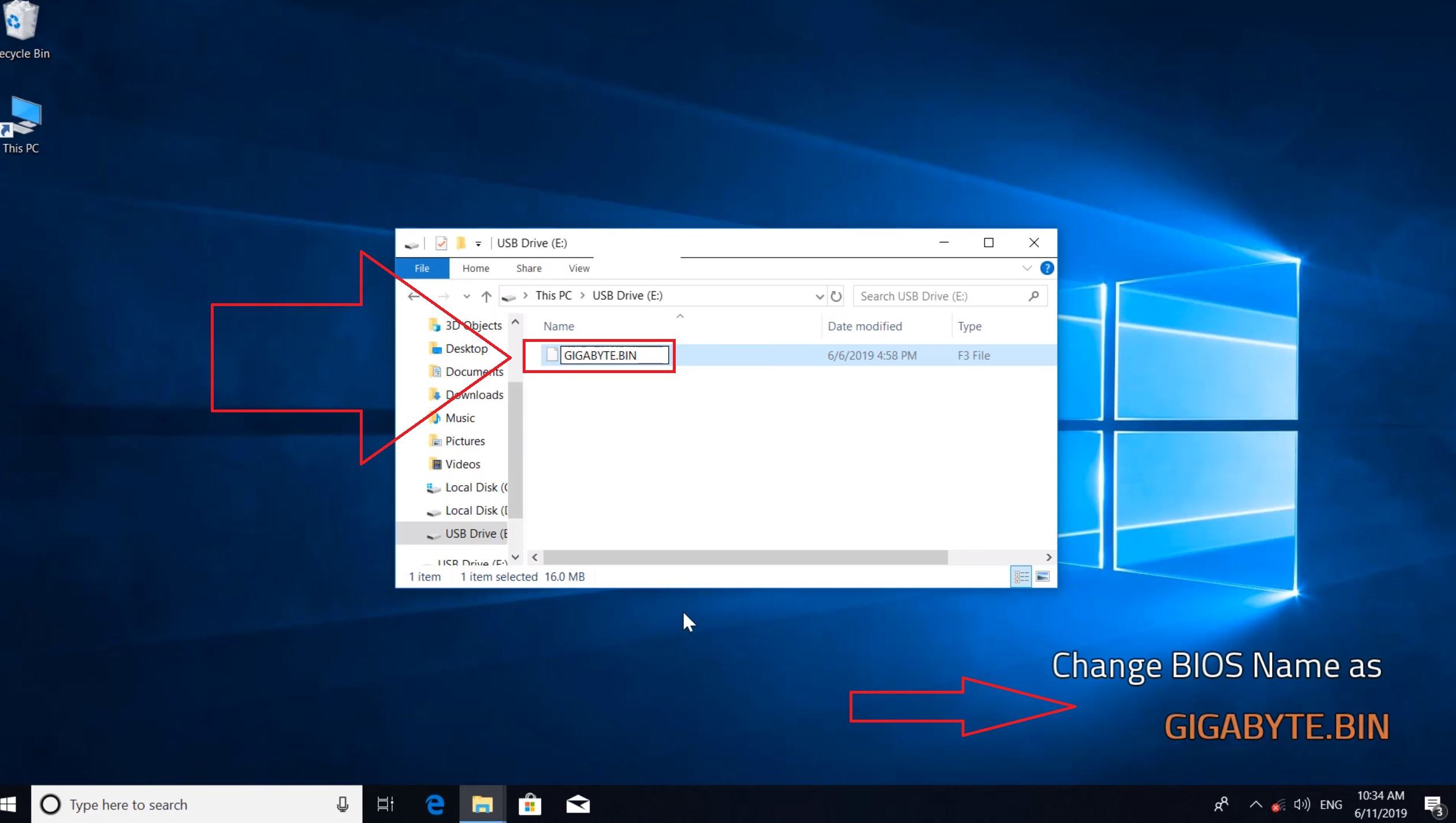
Task: Switch to the Share ribbon tab
Action: click(x=528, y=268)
